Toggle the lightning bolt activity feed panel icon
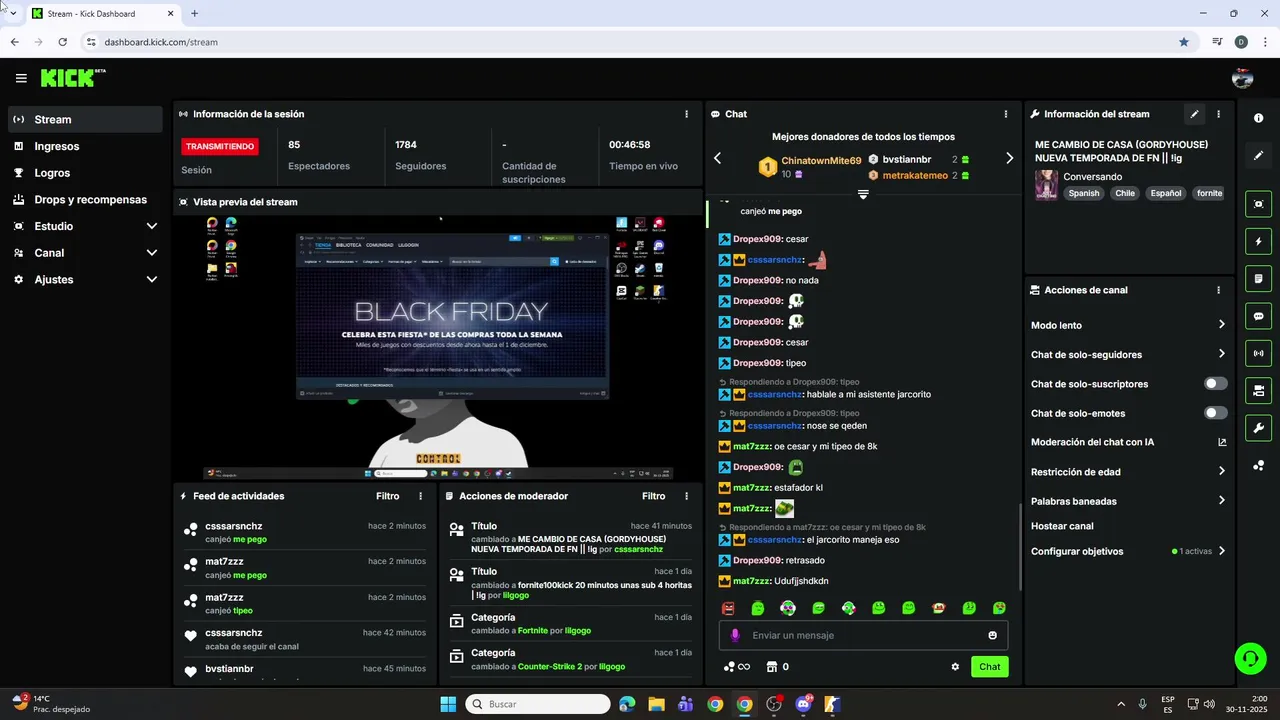The image size is (1280, 720). tap(1258, 242)
